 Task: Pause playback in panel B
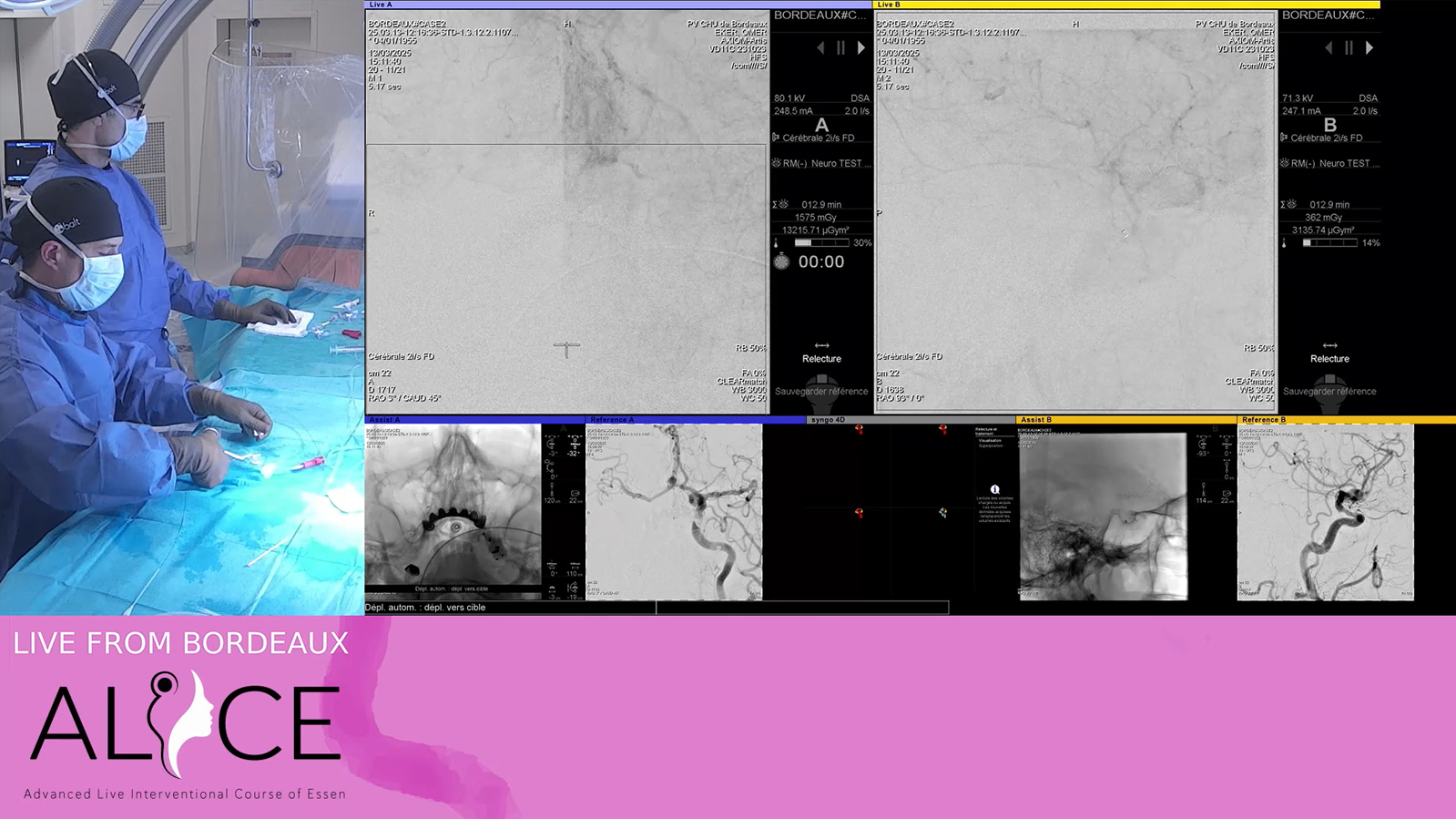pos(1349,47)
